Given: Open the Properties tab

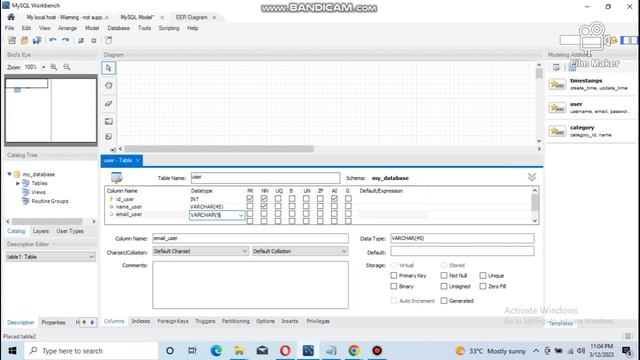Looking at the screenshot, I should [x=53, y=322].
